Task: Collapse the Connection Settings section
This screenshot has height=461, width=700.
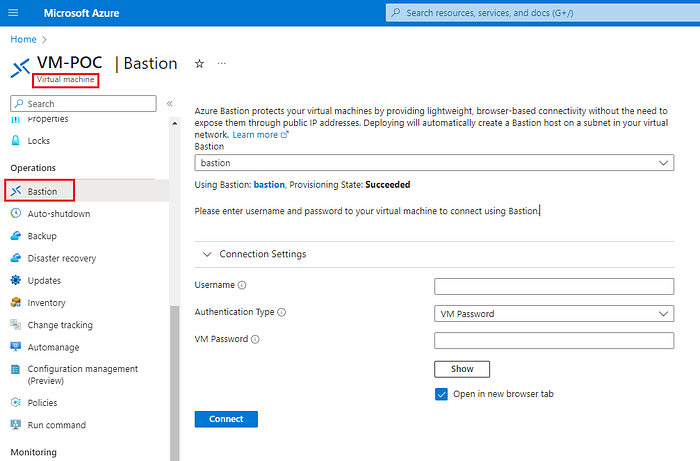Action: [207, 254]
